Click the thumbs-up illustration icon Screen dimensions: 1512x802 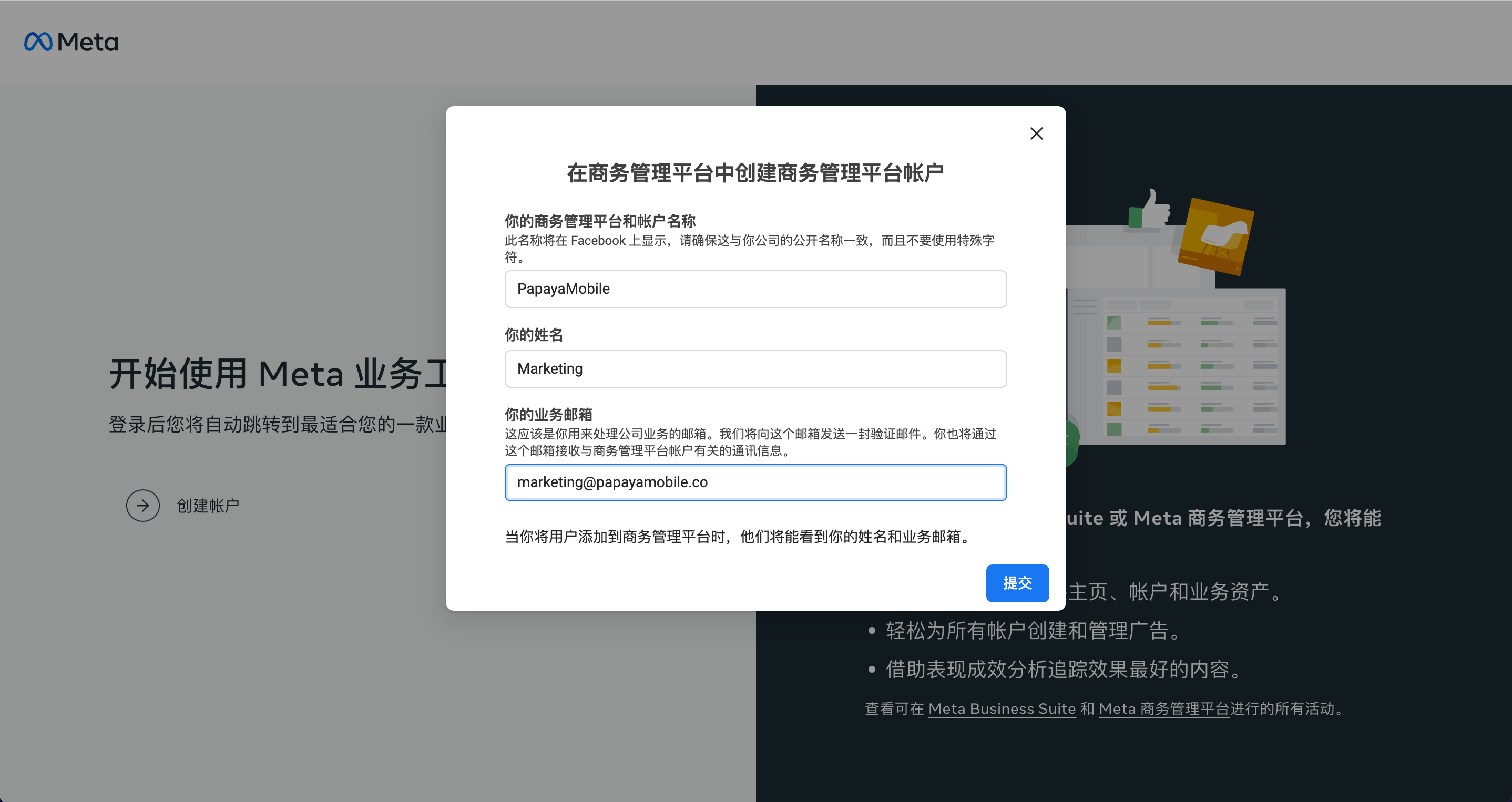(x=1150, y=209)
